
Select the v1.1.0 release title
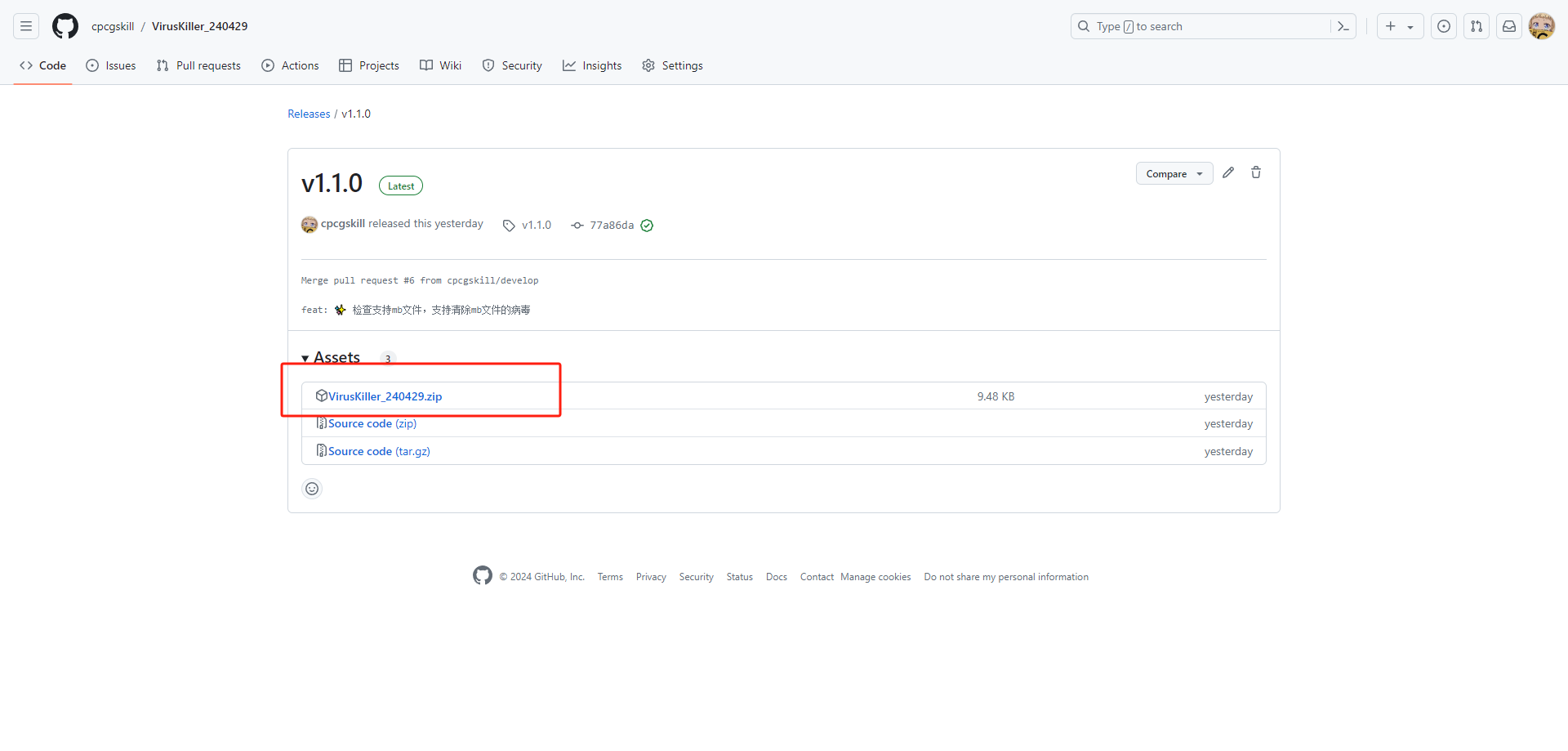point(332,183)
